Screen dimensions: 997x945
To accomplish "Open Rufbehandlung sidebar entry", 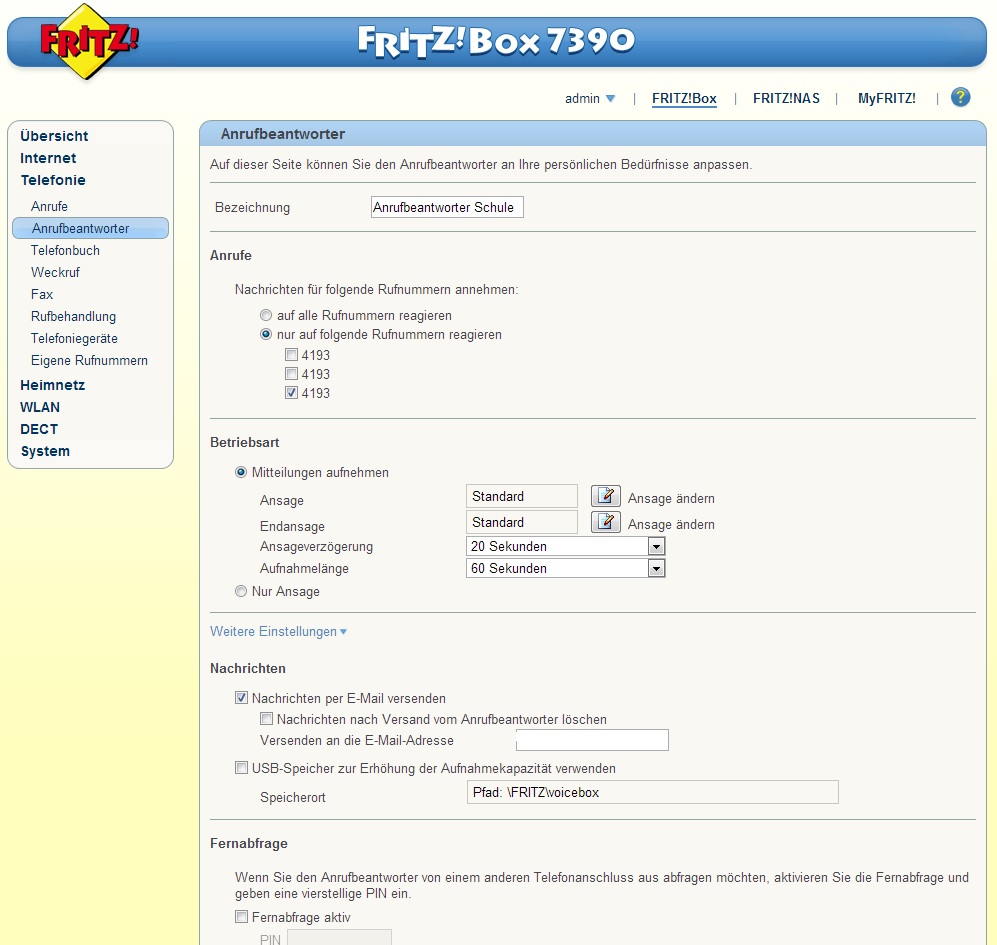I will pos(74,317).
